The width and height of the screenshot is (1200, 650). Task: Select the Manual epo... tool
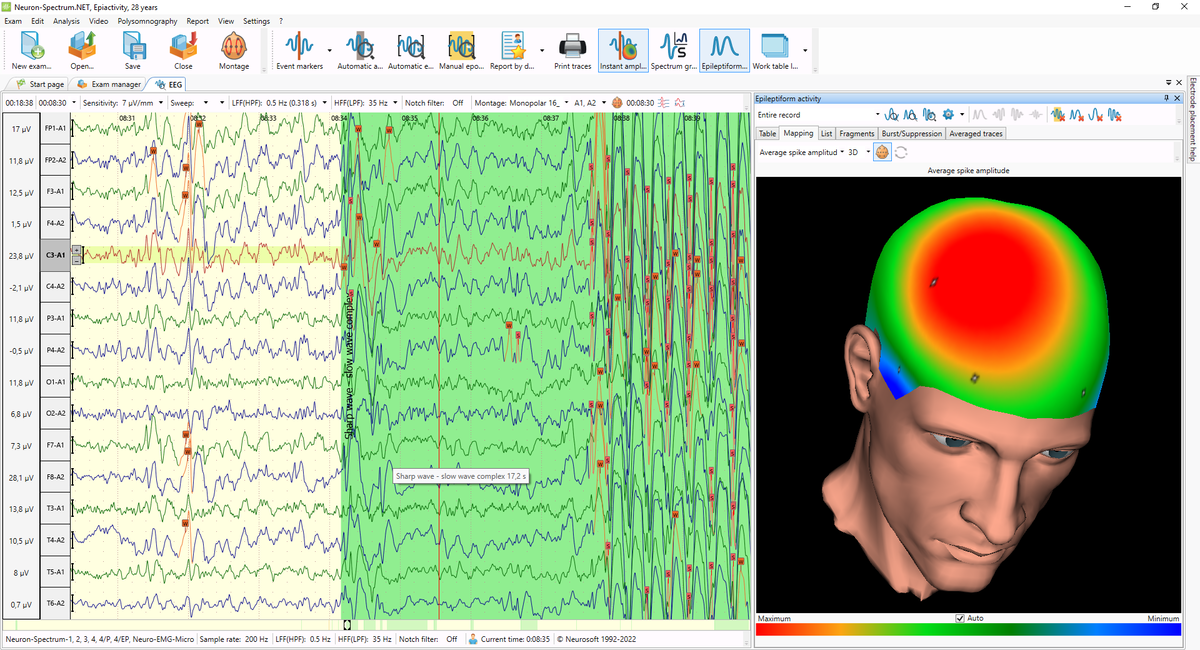tap(461, 51)
